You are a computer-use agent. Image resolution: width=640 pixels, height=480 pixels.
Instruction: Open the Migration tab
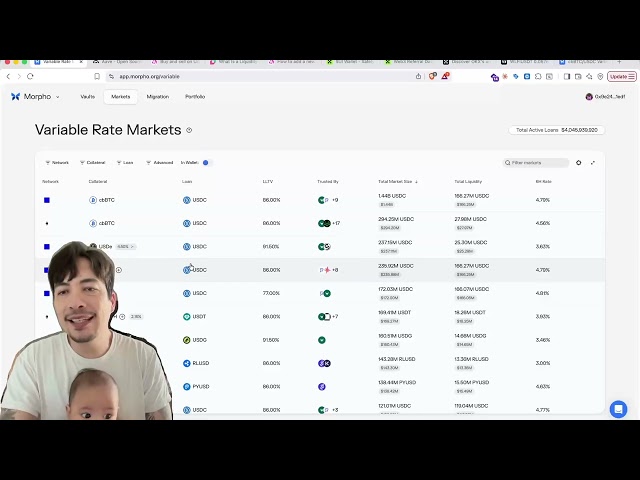158,97
